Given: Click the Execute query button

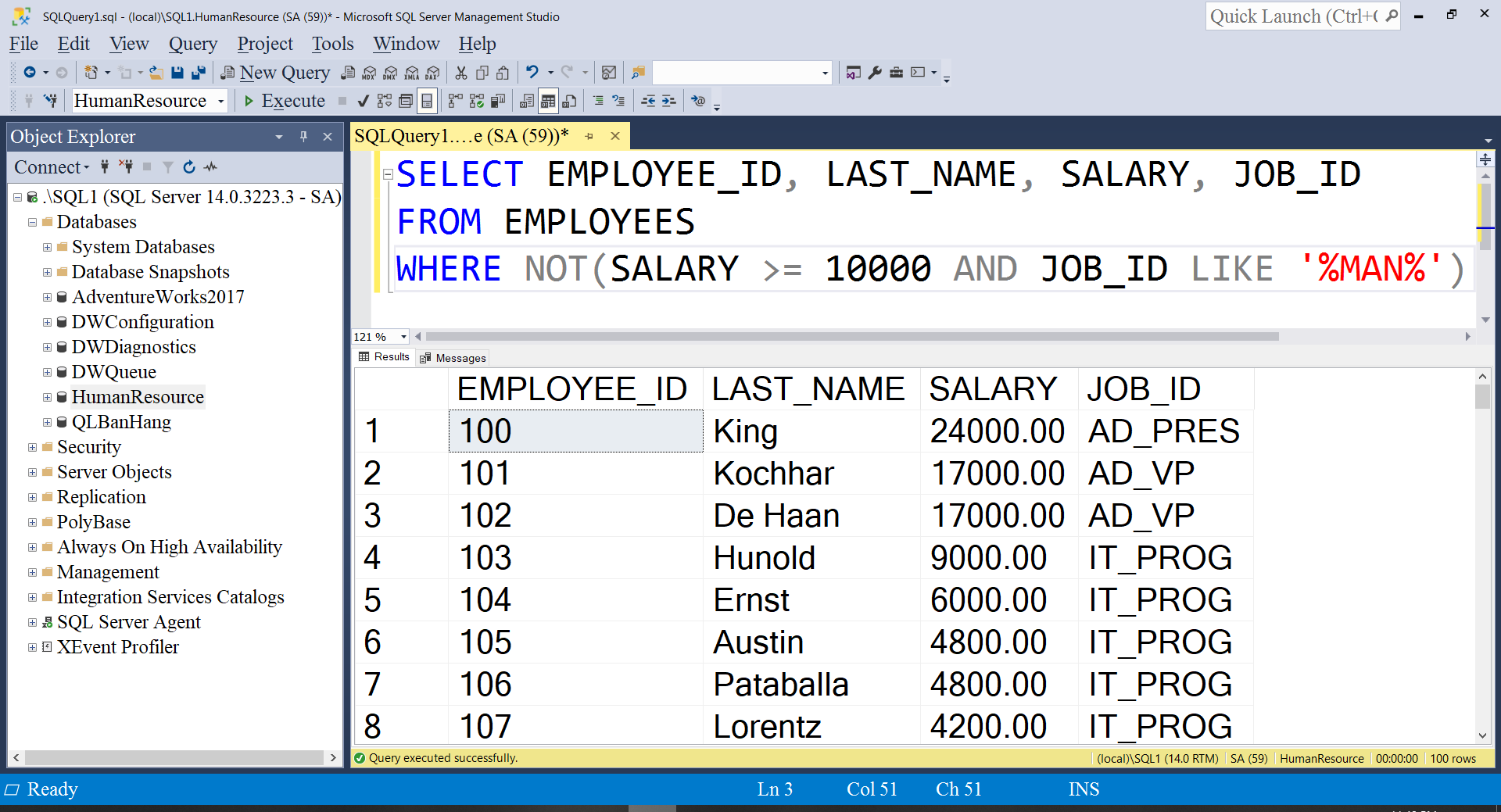Looking at the screenshot, I should [x=285, y=101].
